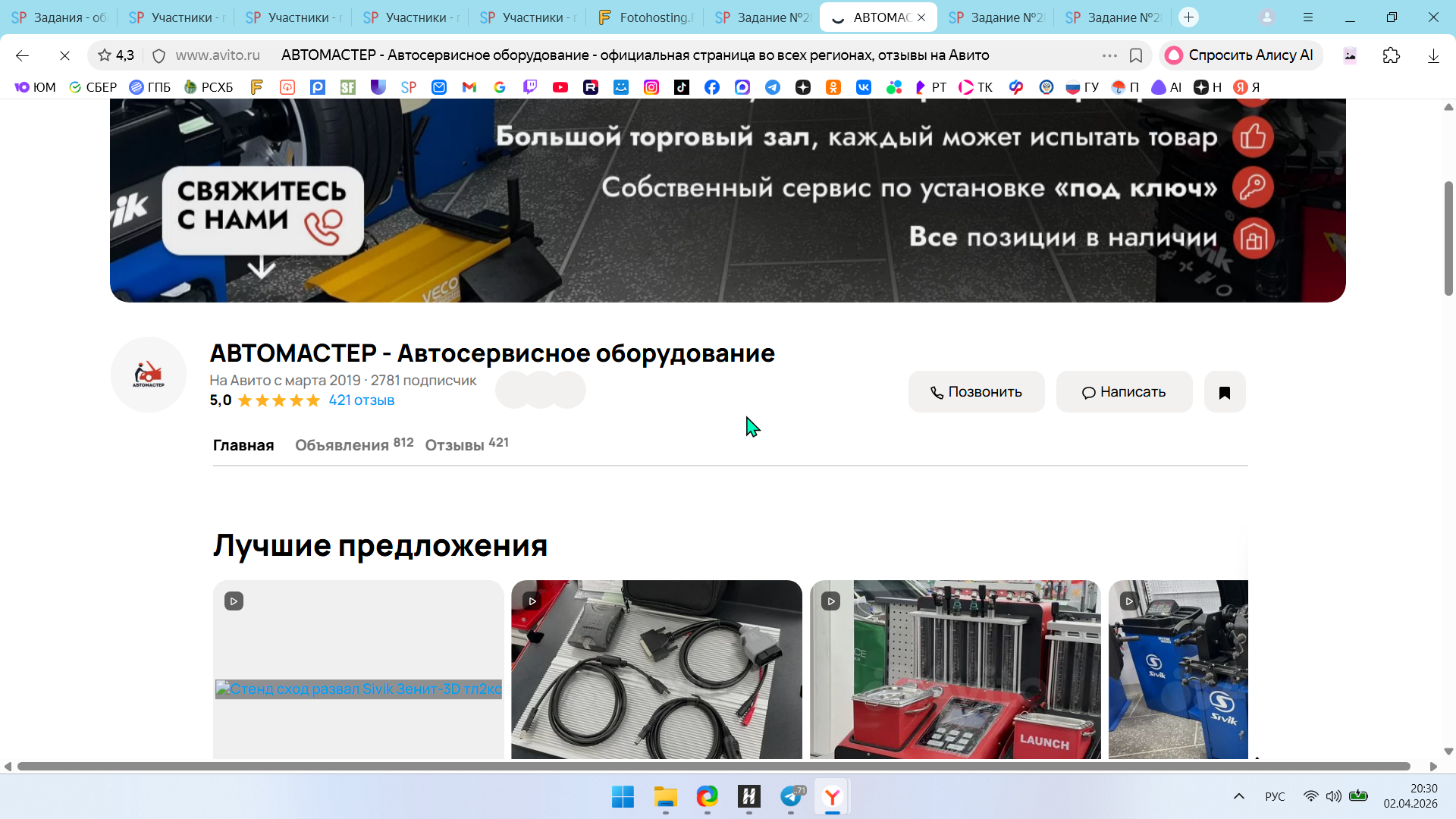Screen dimensions: 1456x819
Task: Open the browser extensions puzzle icon
Action: (1391, 55)
